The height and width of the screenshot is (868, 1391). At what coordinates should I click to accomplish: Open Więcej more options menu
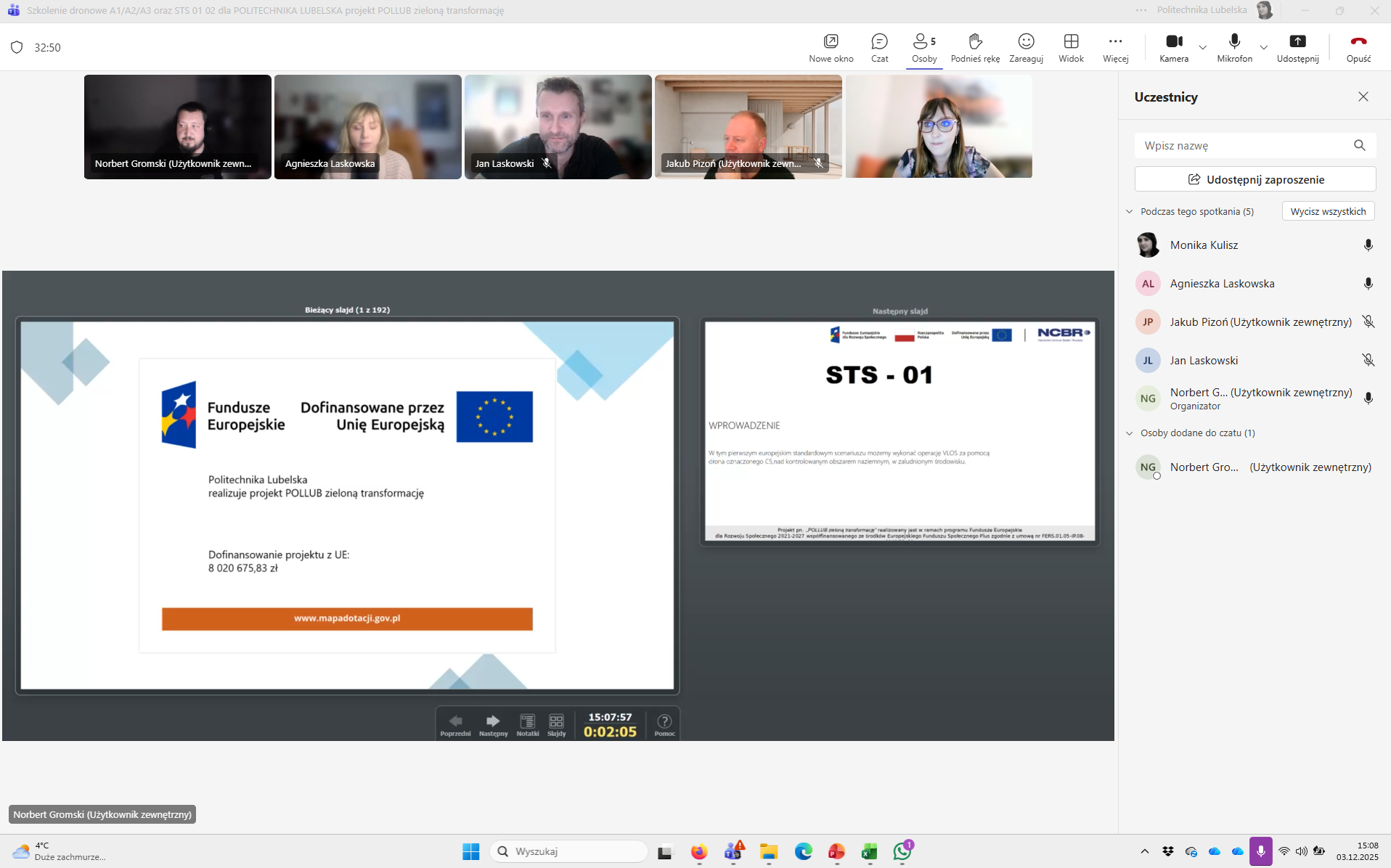pos(1115,48)
